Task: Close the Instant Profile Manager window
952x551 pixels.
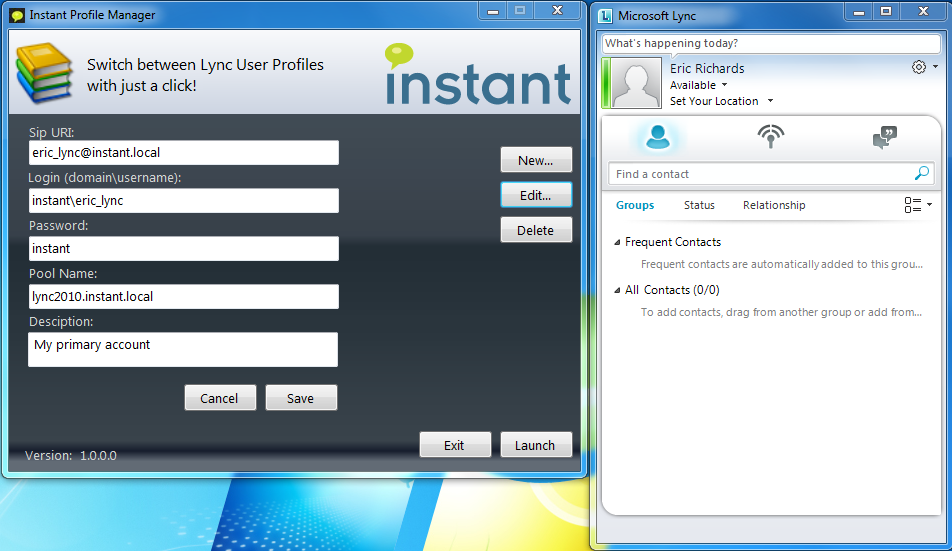Action: [557, 11]
